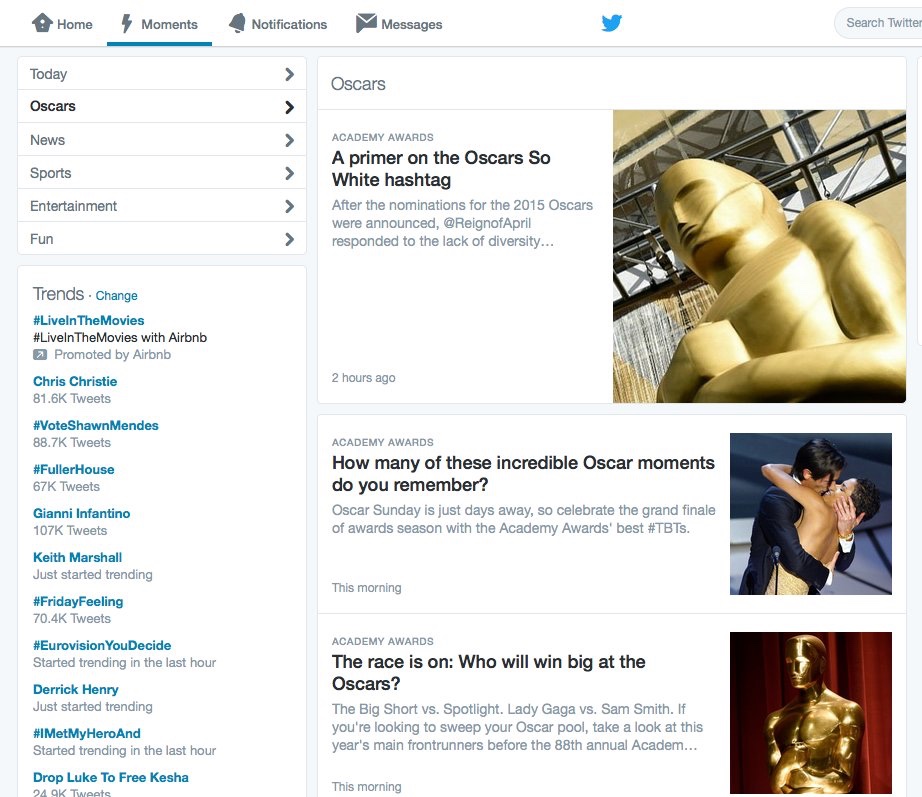Click the Oscars section heading
The image size is (922, 797).
click(358, 84)
